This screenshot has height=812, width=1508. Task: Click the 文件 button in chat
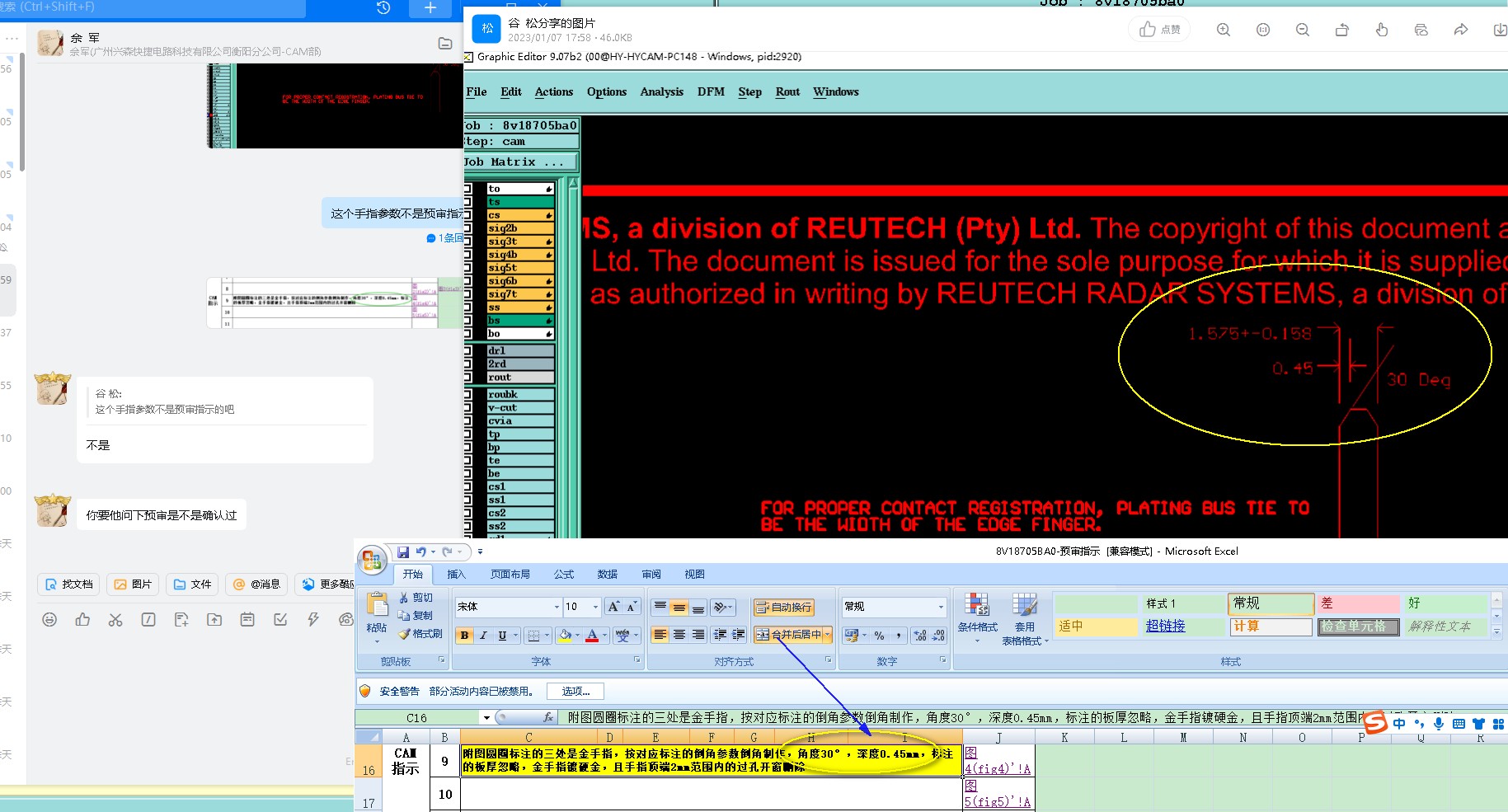point(192,584)
